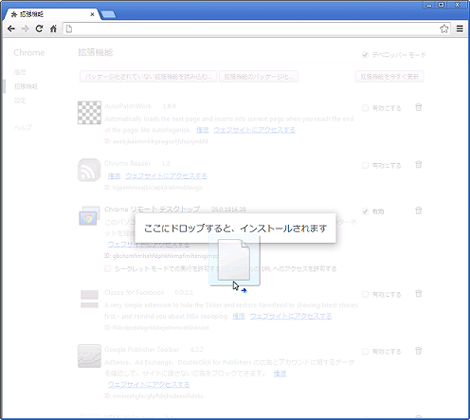This screenshot has width=470, height=420.
Task: Open AutoPatchWork permissions link
Action: point(202,130)
